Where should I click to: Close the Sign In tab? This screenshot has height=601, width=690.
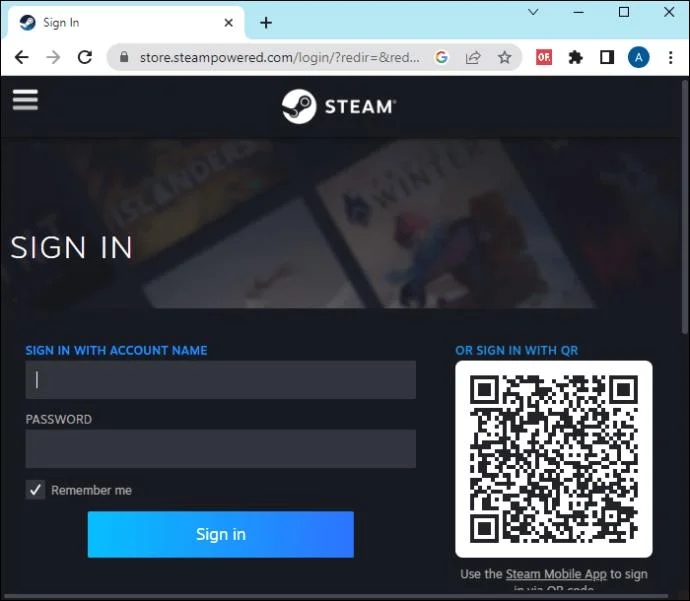click(228, 22)
